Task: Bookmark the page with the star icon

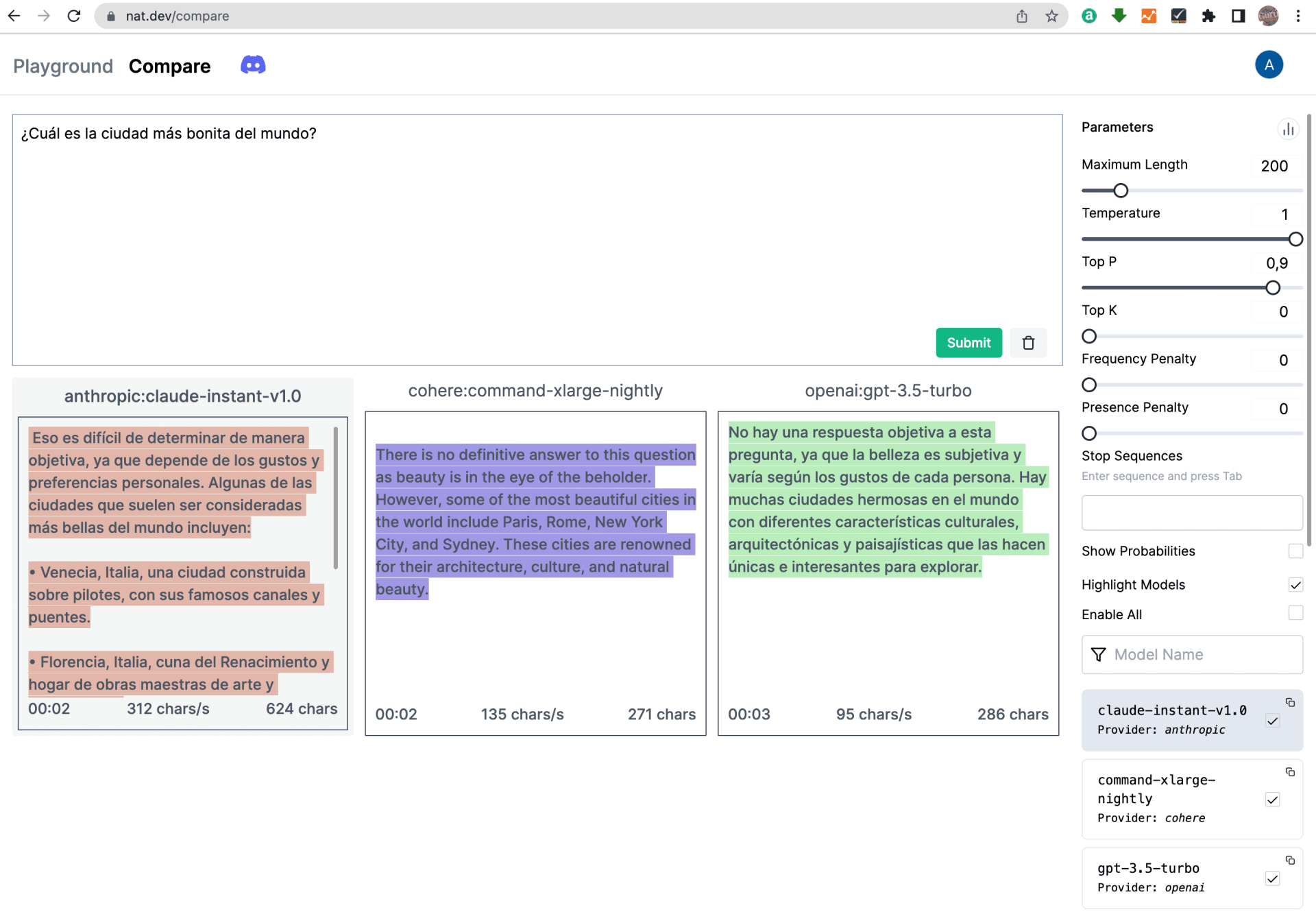Action: 1051,16
